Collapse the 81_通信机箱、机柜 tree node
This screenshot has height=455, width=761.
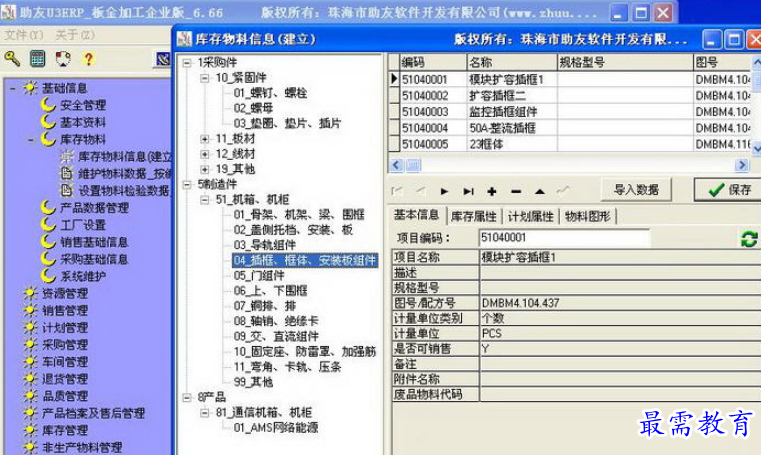coord(205,413)
